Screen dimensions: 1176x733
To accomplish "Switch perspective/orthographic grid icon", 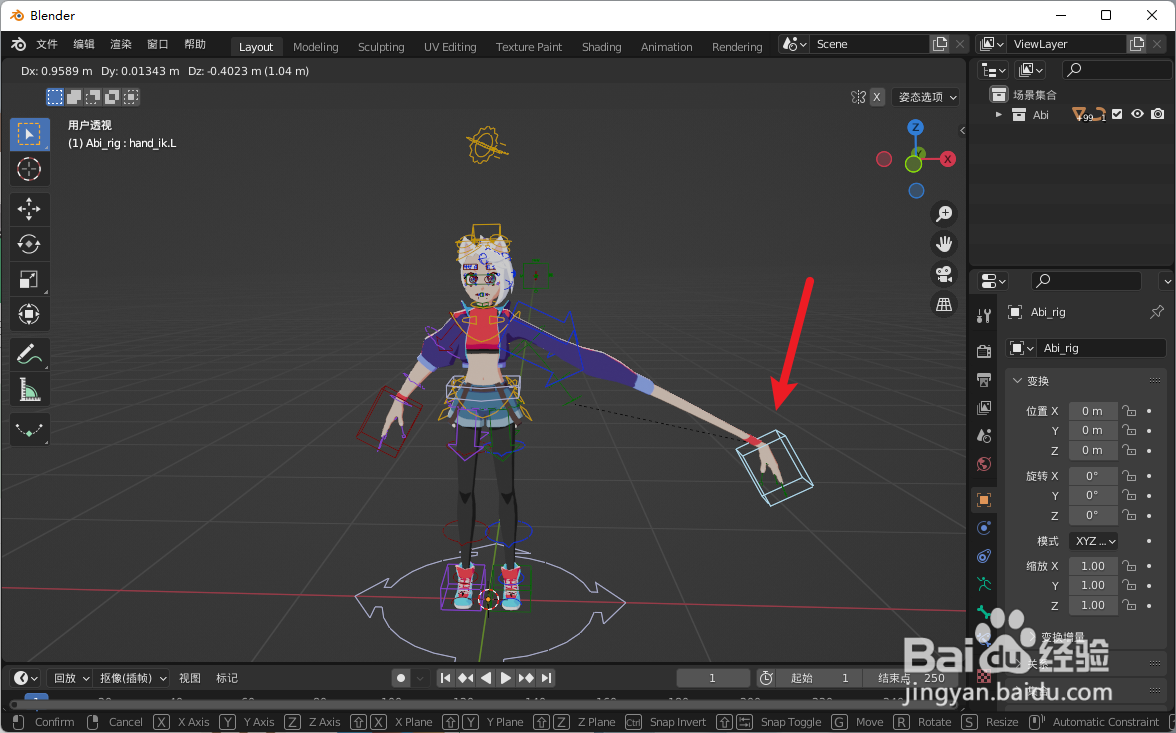I will pos(944,304).
